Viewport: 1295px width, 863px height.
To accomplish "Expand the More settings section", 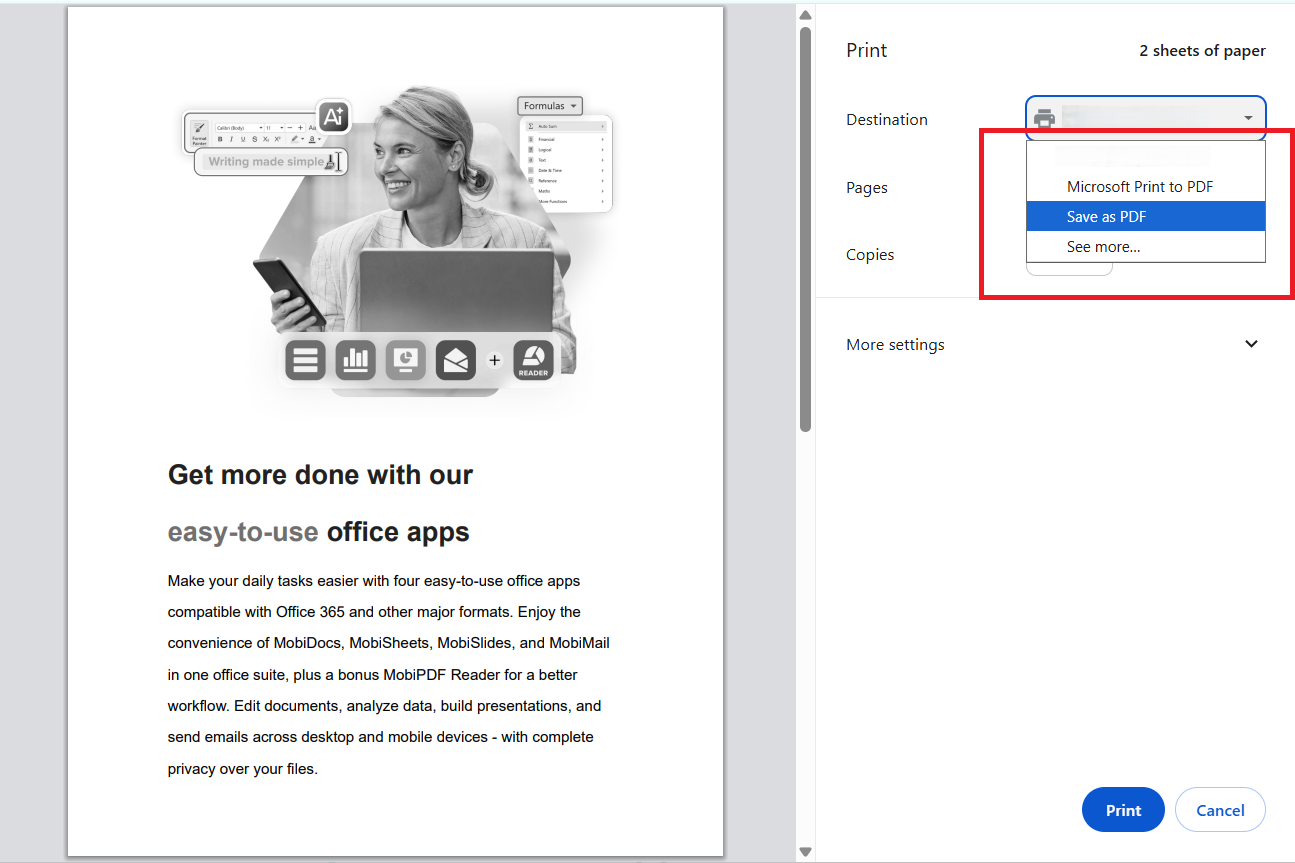I will coord(1251,343).
